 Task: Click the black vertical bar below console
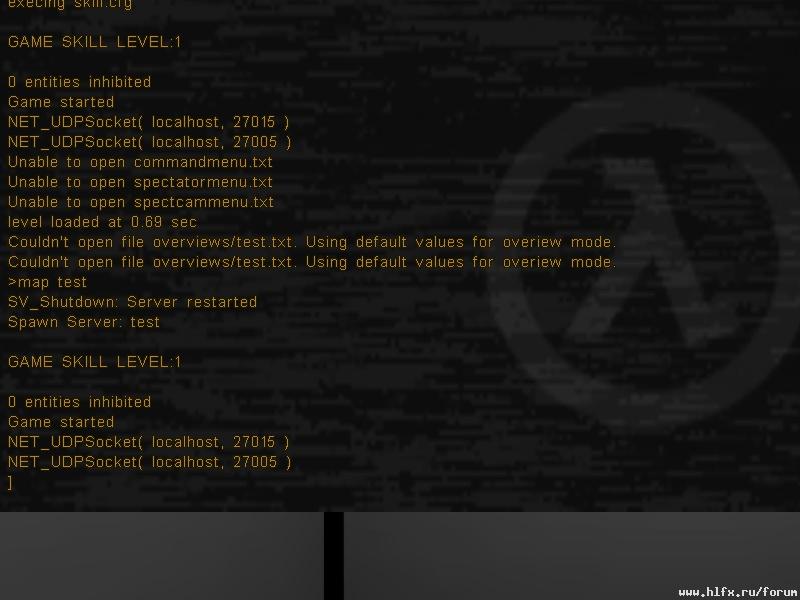point(333,555)
